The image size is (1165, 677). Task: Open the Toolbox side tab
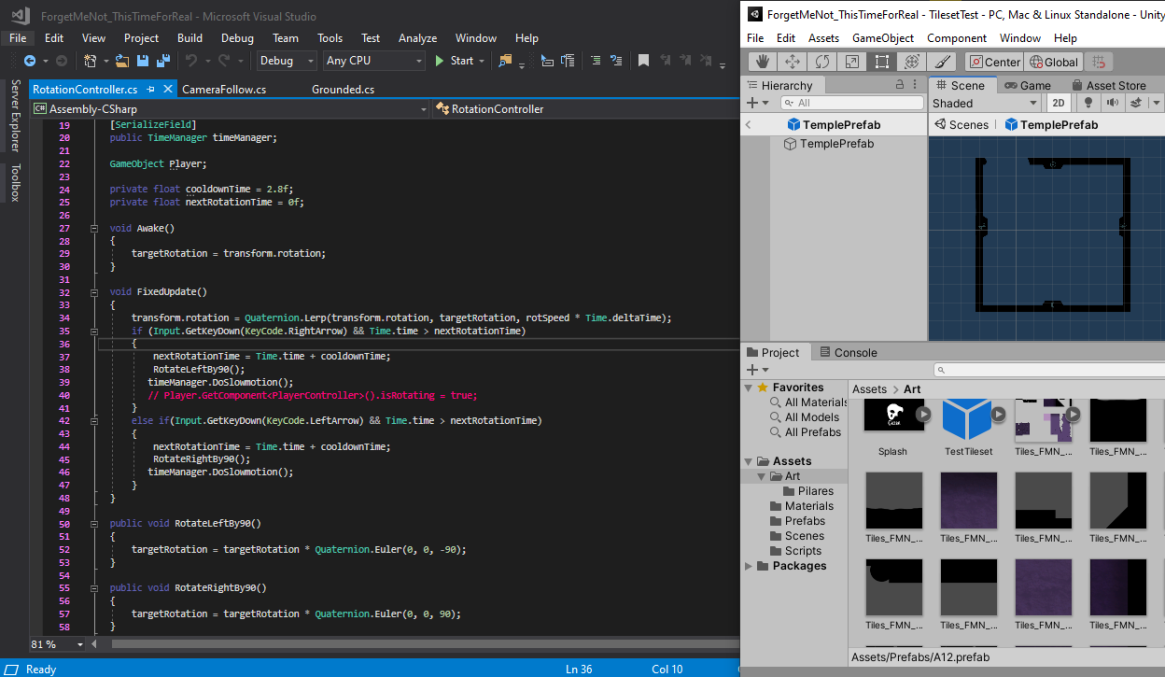[x=15, y=183]
